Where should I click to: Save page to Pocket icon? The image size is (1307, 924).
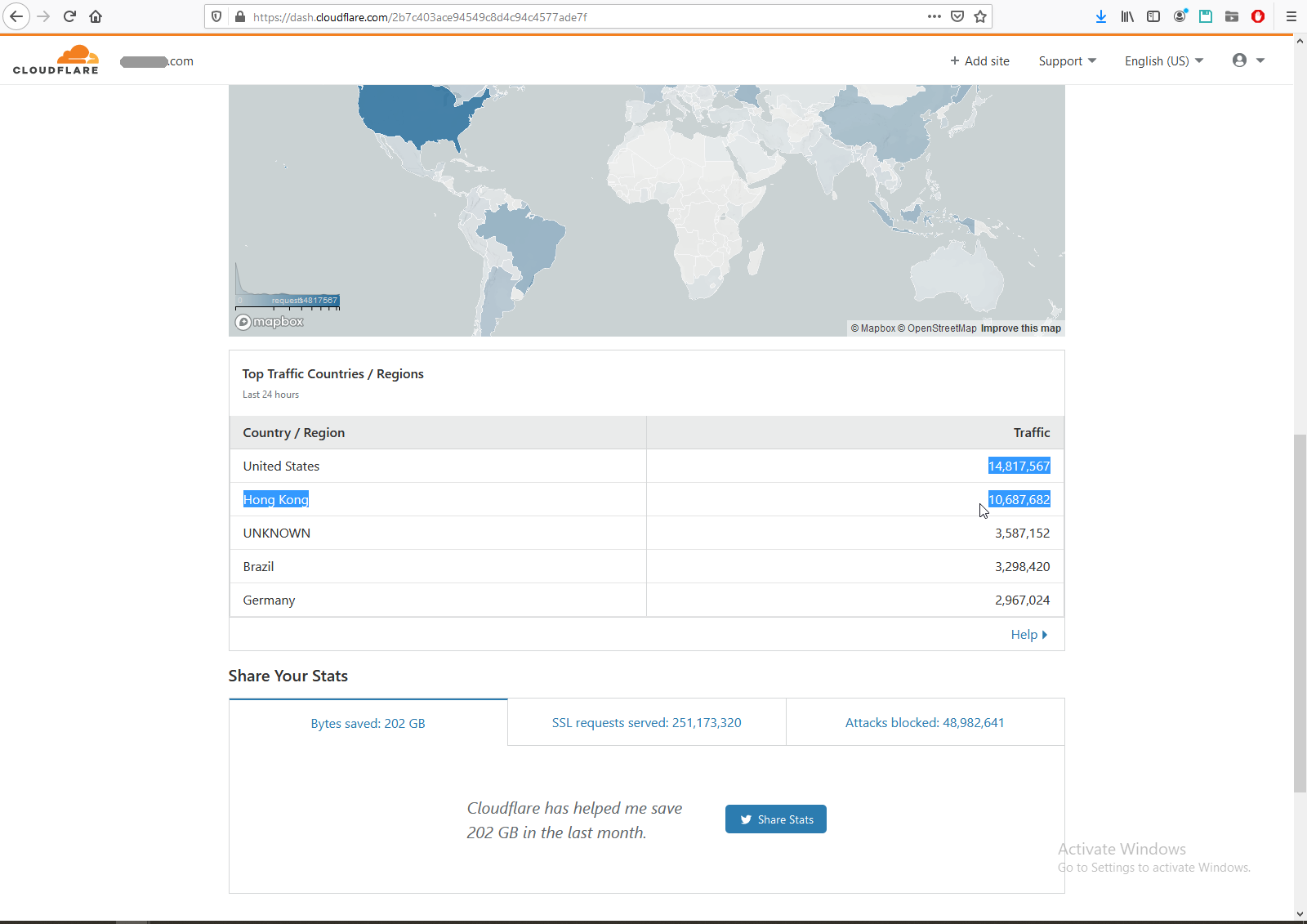point(957,16)
